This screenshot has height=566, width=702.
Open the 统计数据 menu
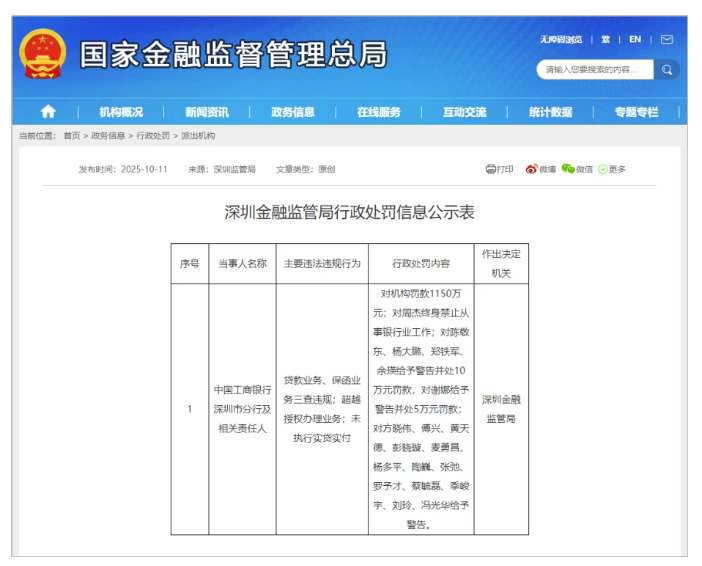tap(551, 112)
